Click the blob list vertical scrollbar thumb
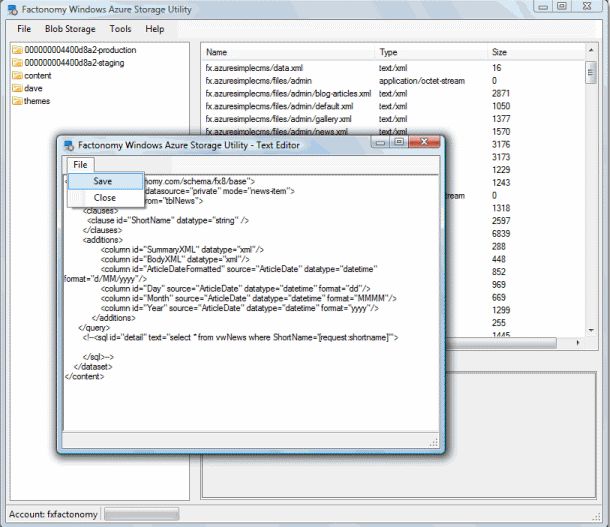Image resolution: width=610 pixels, height=527 pixels. click(591, 72)
